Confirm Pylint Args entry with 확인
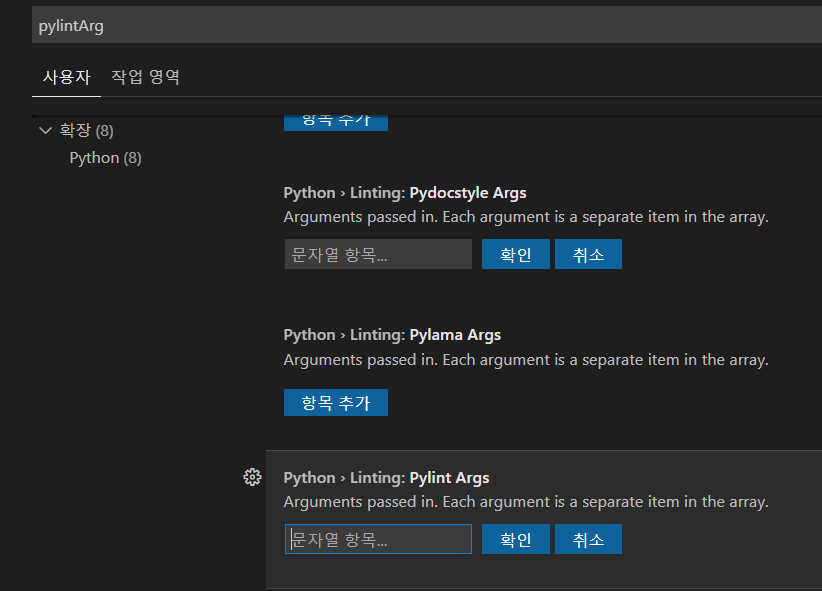822x591 pixels. (x=516, y=539)
